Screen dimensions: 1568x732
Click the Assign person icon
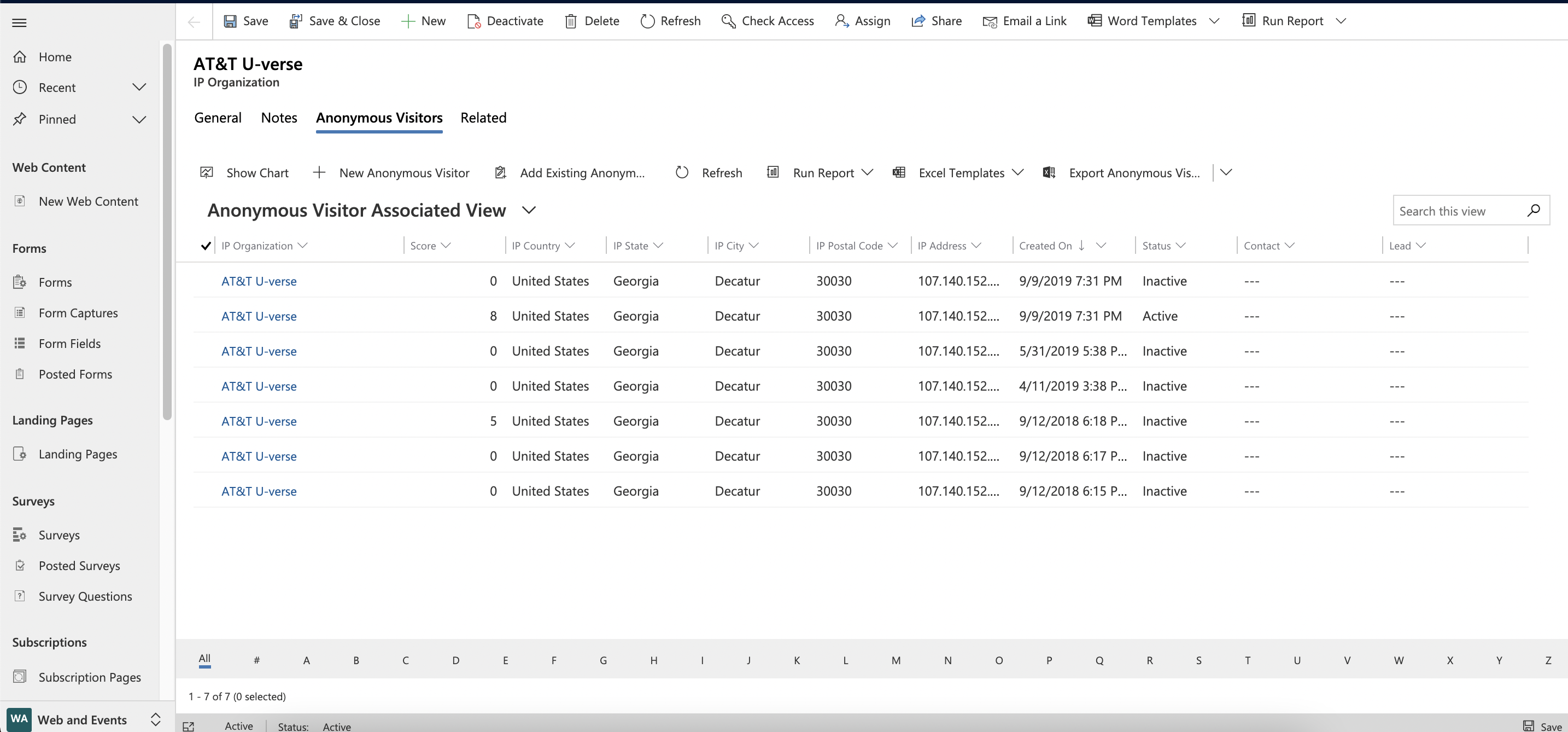pos(842,21)
